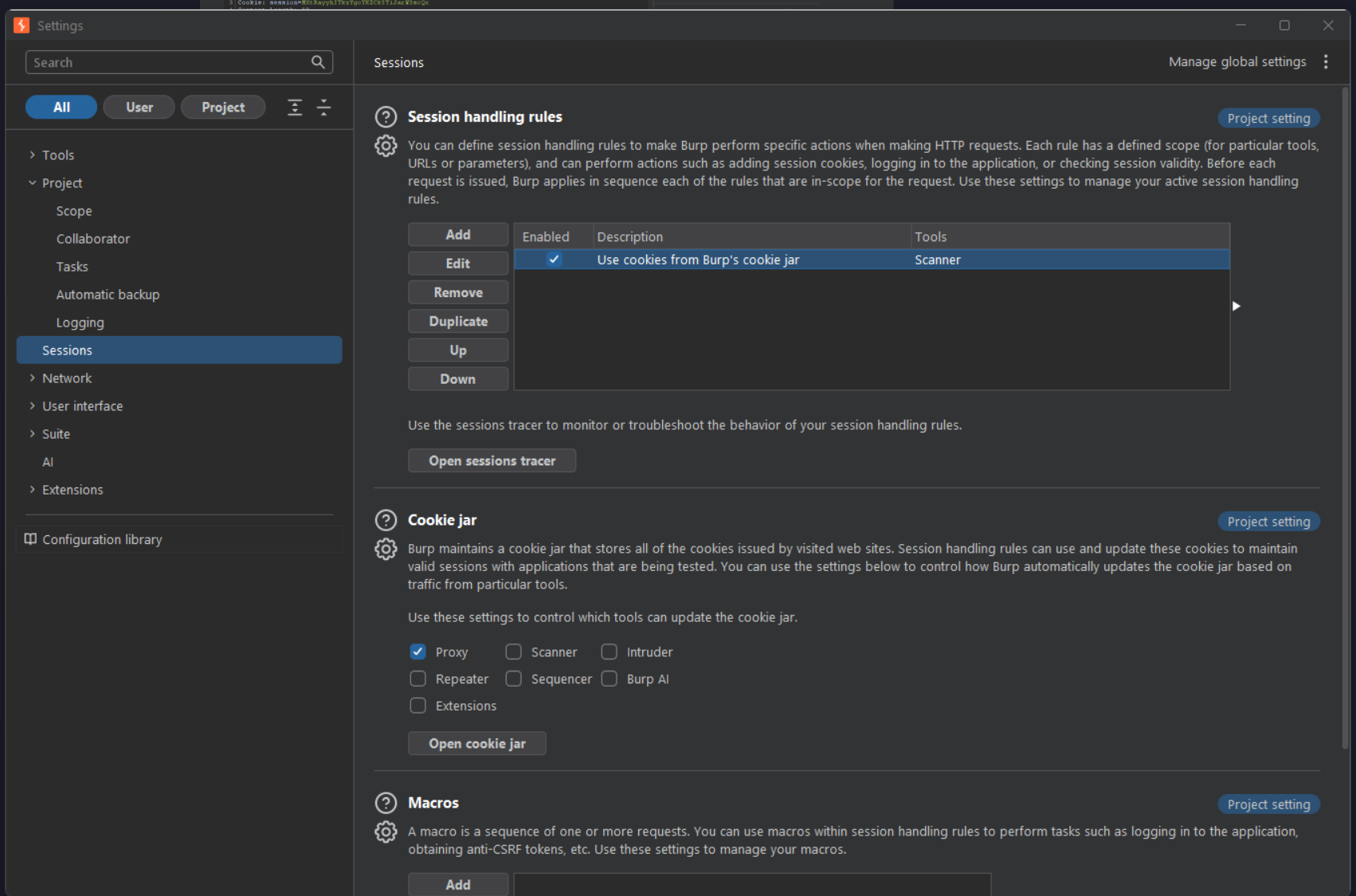
Task: Select the Project filter tab
Action: [223, 108]
